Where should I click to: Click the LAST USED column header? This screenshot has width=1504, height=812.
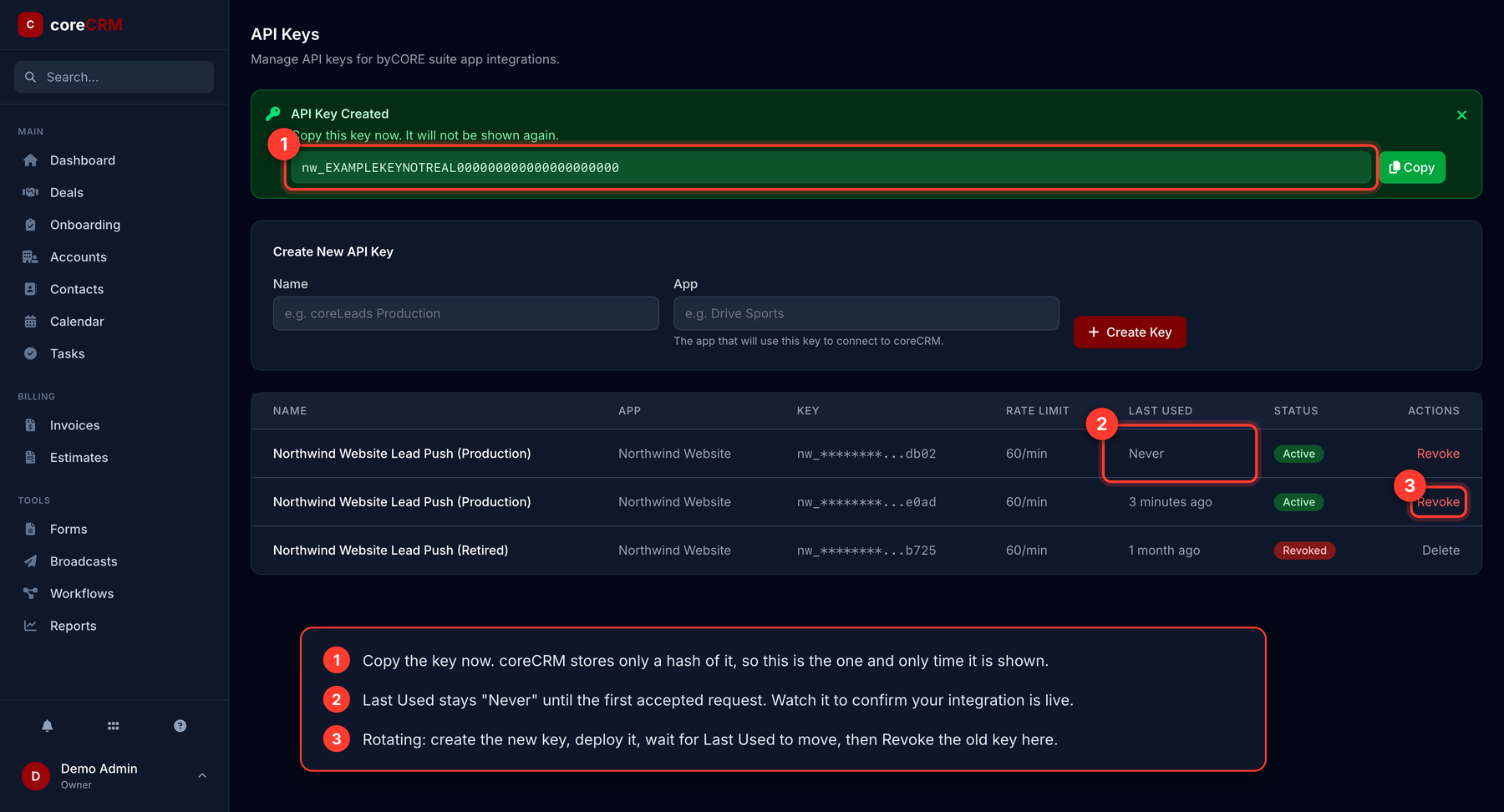click(1160, 411)
